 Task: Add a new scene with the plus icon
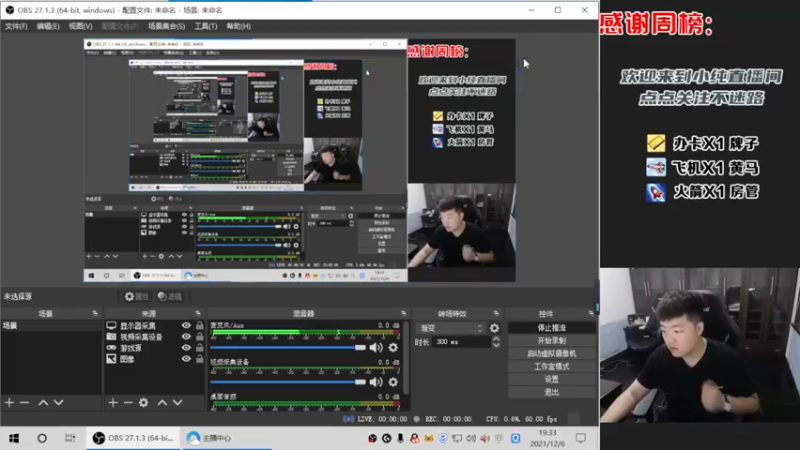pyautogui.click(x=9, y=403)
